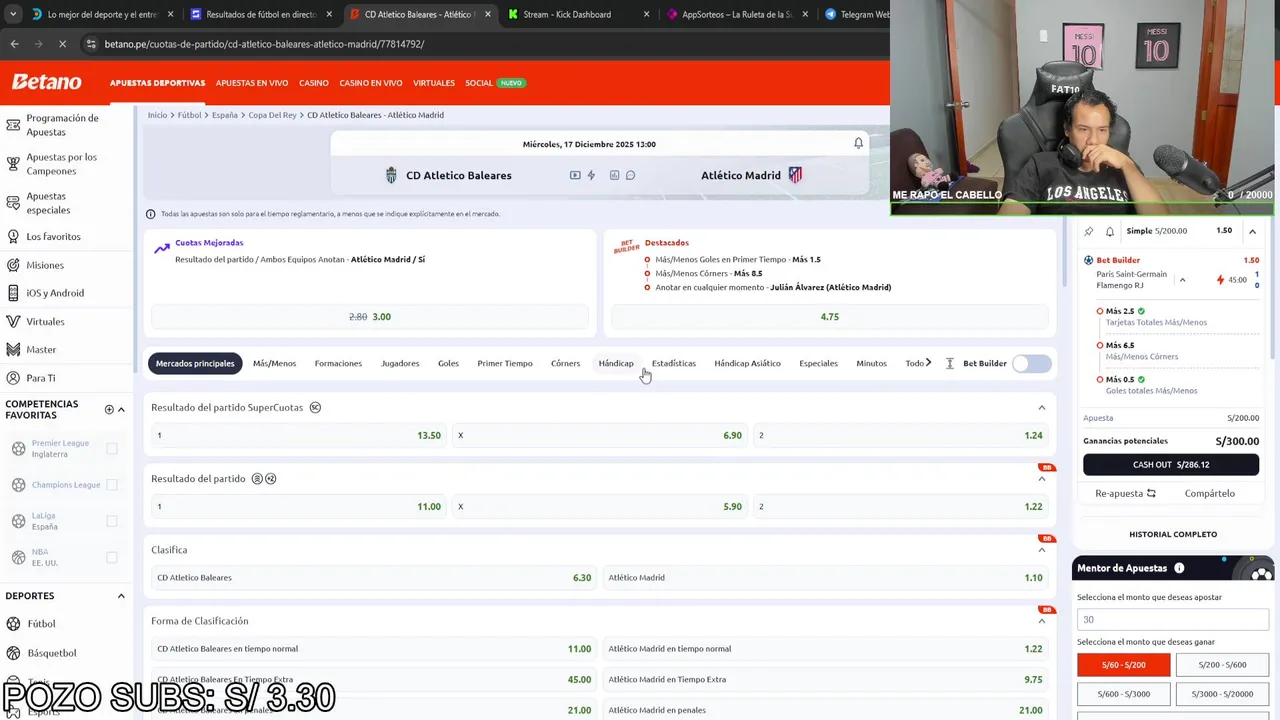Click the Destacados 4.75 odds button
Image resolution: width=1280 pixels, height=720 pixels.
[x=830, y=317]
